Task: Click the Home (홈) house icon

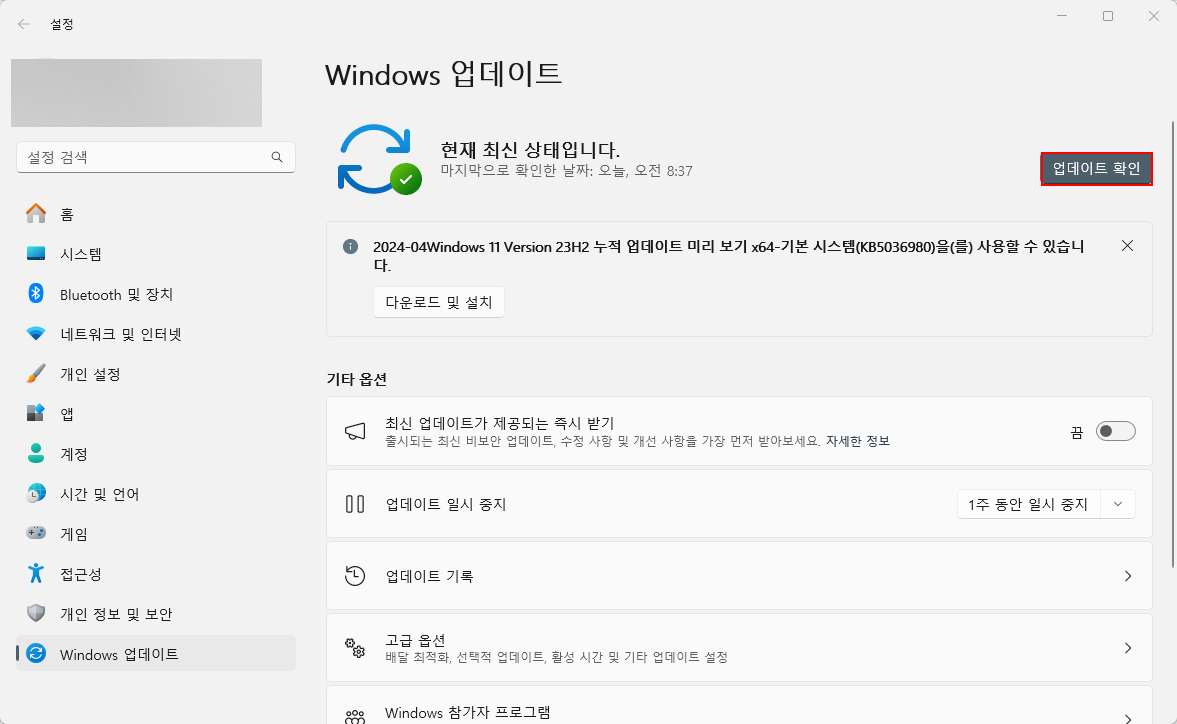Action: [36, 214]
